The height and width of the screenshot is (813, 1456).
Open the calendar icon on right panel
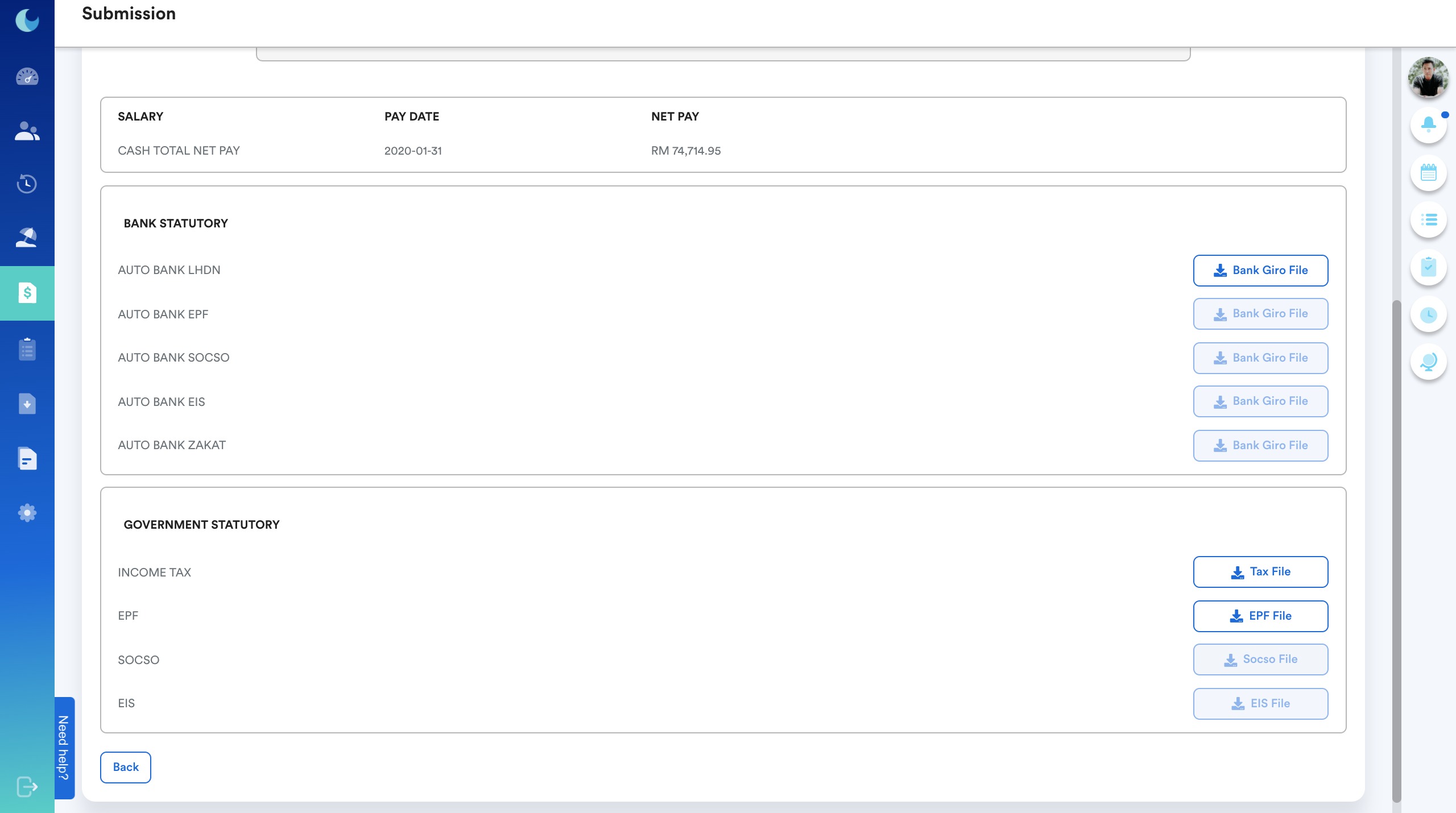coord(1428,172)
